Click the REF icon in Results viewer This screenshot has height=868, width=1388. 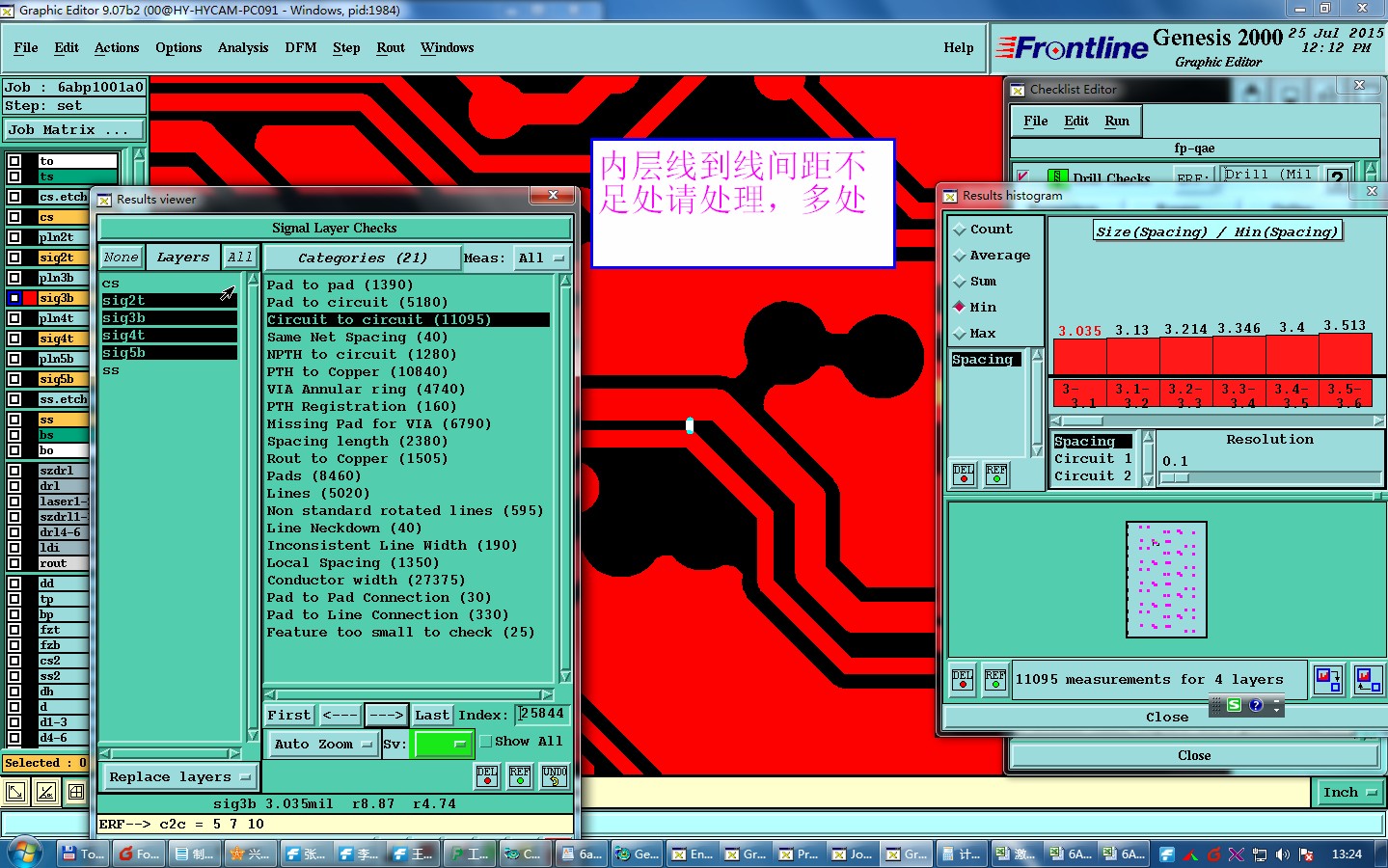pos(520,775)
